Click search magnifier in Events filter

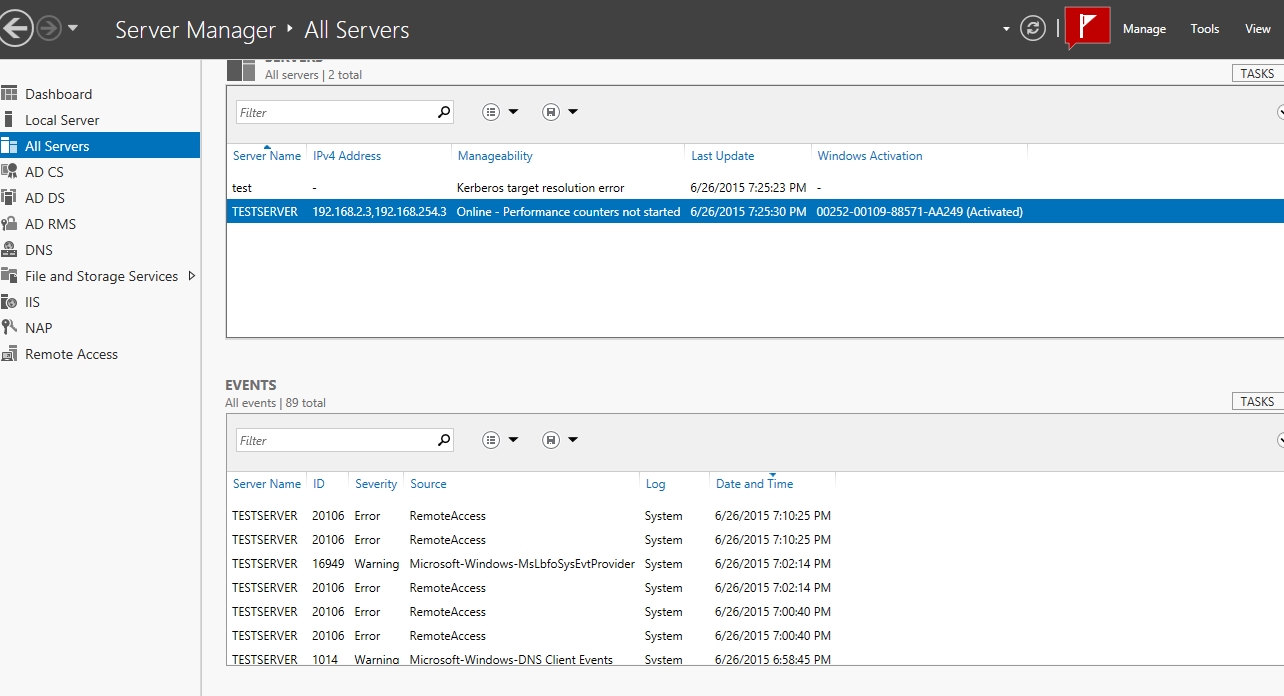tap(444, 440)
